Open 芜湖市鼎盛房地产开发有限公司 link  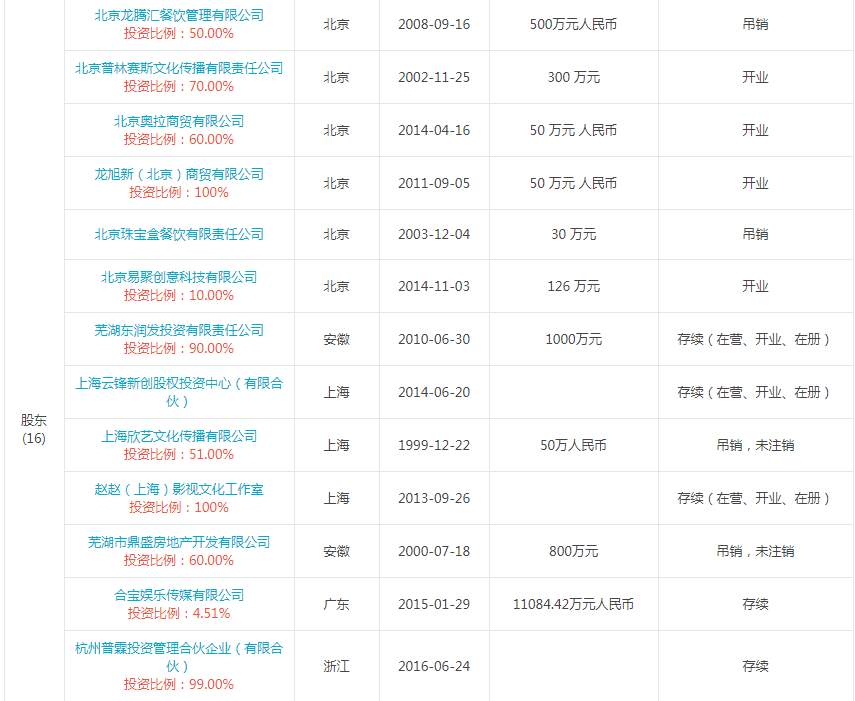tap(179, 542)
